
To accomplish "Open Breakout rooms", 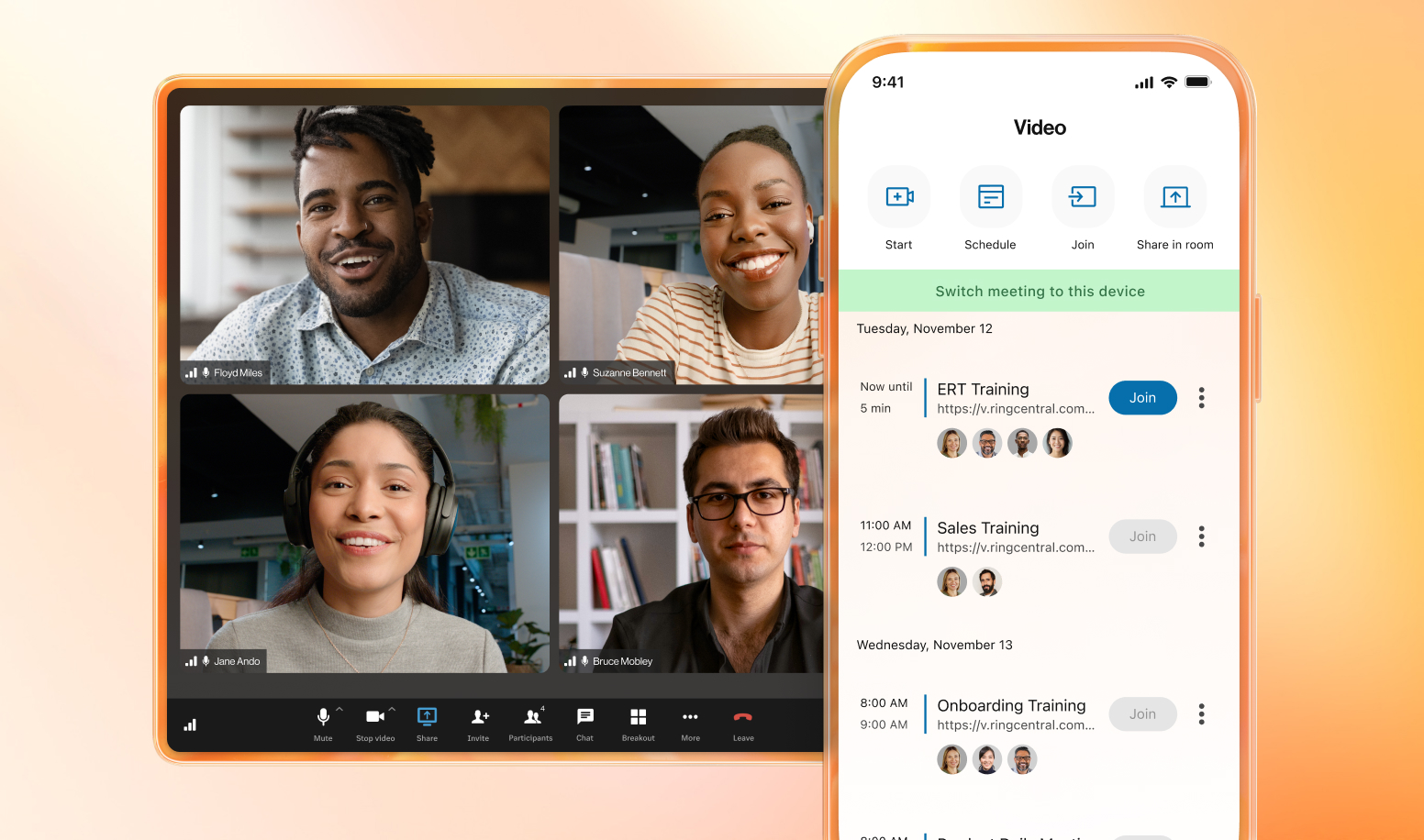I will (x=638, y=718).
